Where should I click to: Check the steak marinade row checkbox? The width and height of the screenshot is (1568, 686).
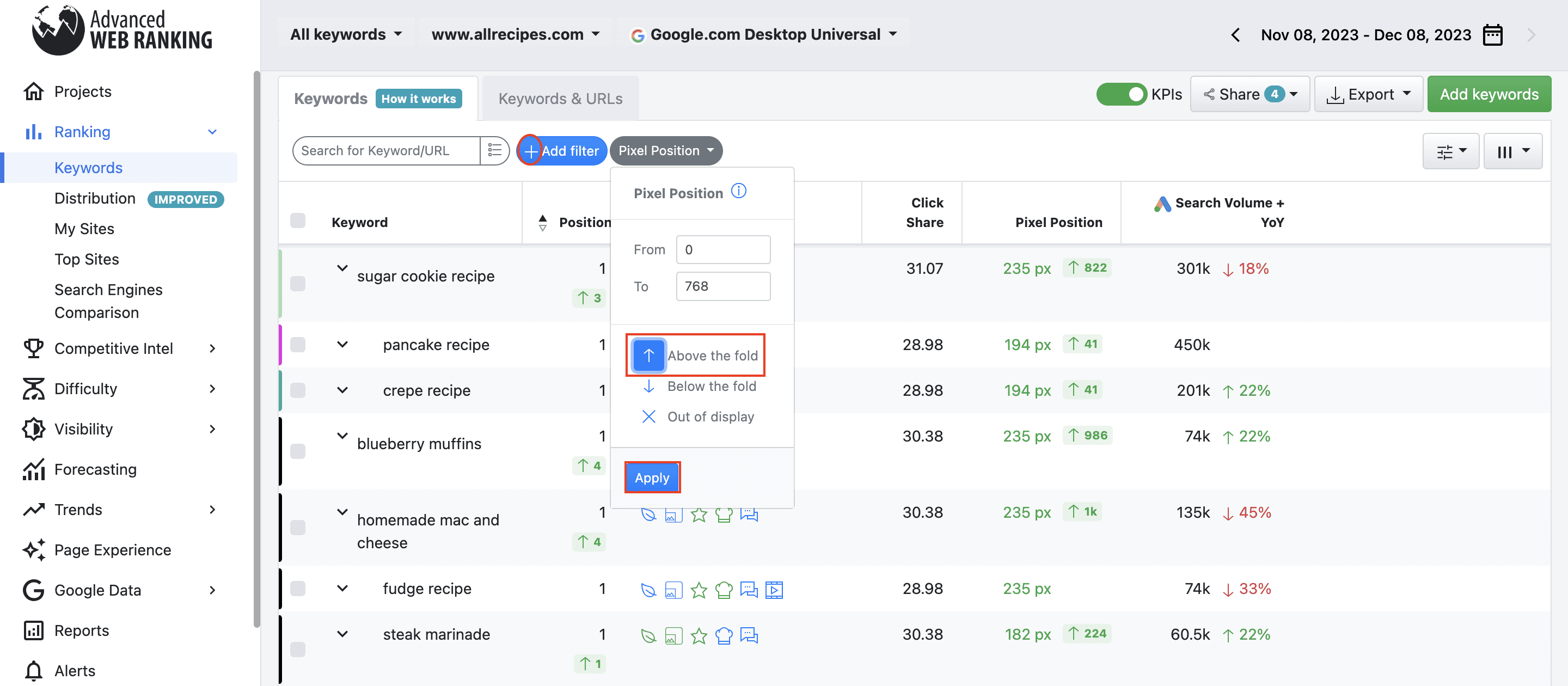[298, 650]
